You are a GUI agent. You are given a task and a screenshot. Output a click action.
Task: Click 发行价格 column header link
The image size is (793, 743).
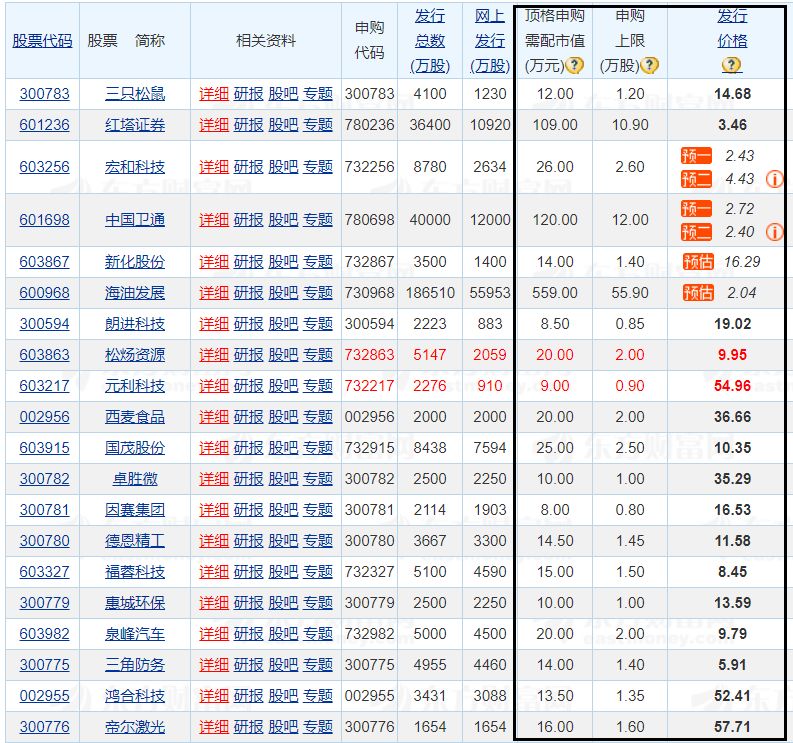pos(732,29)
